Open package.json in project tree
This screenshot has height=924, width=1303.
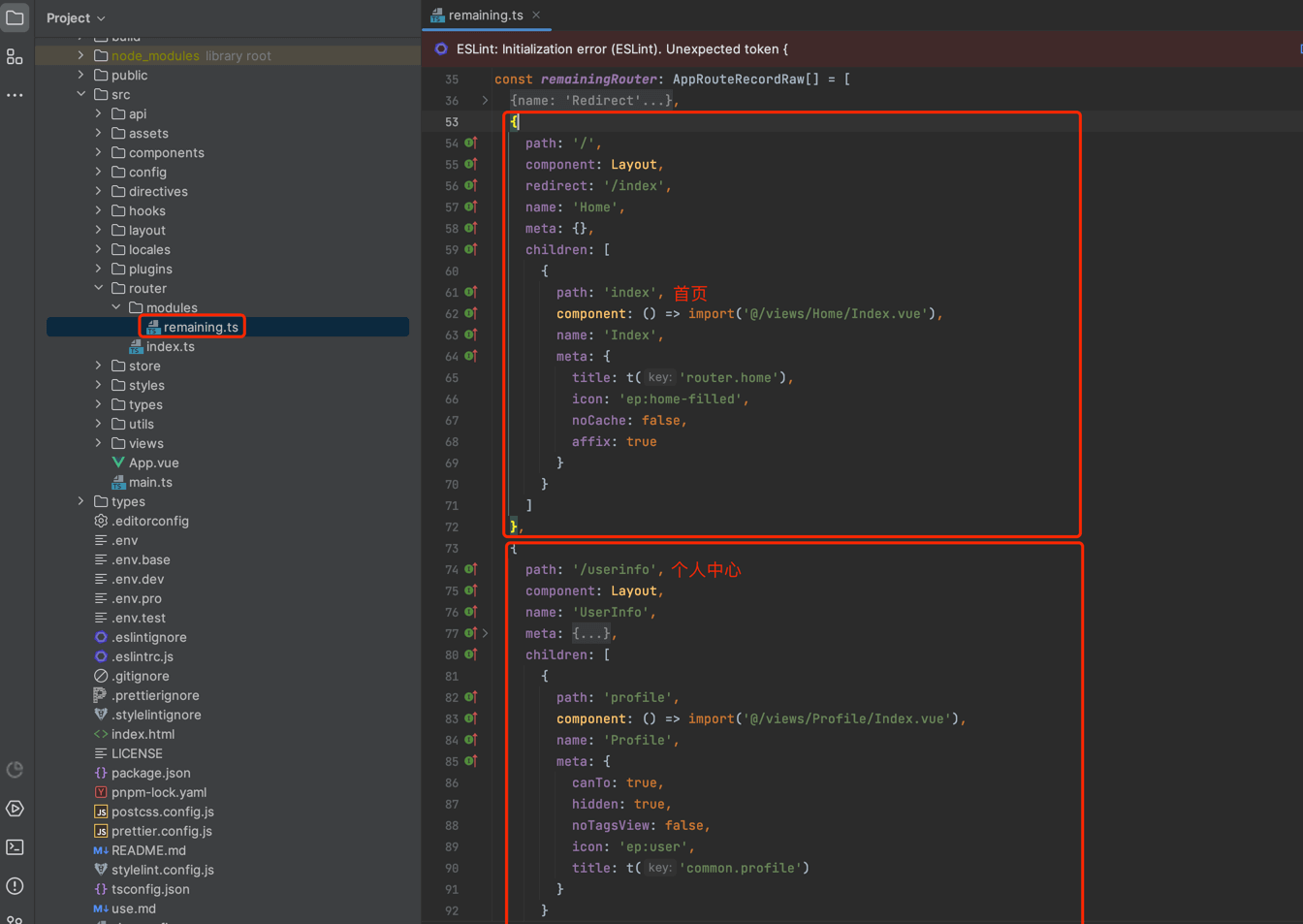tap(150, 773)
